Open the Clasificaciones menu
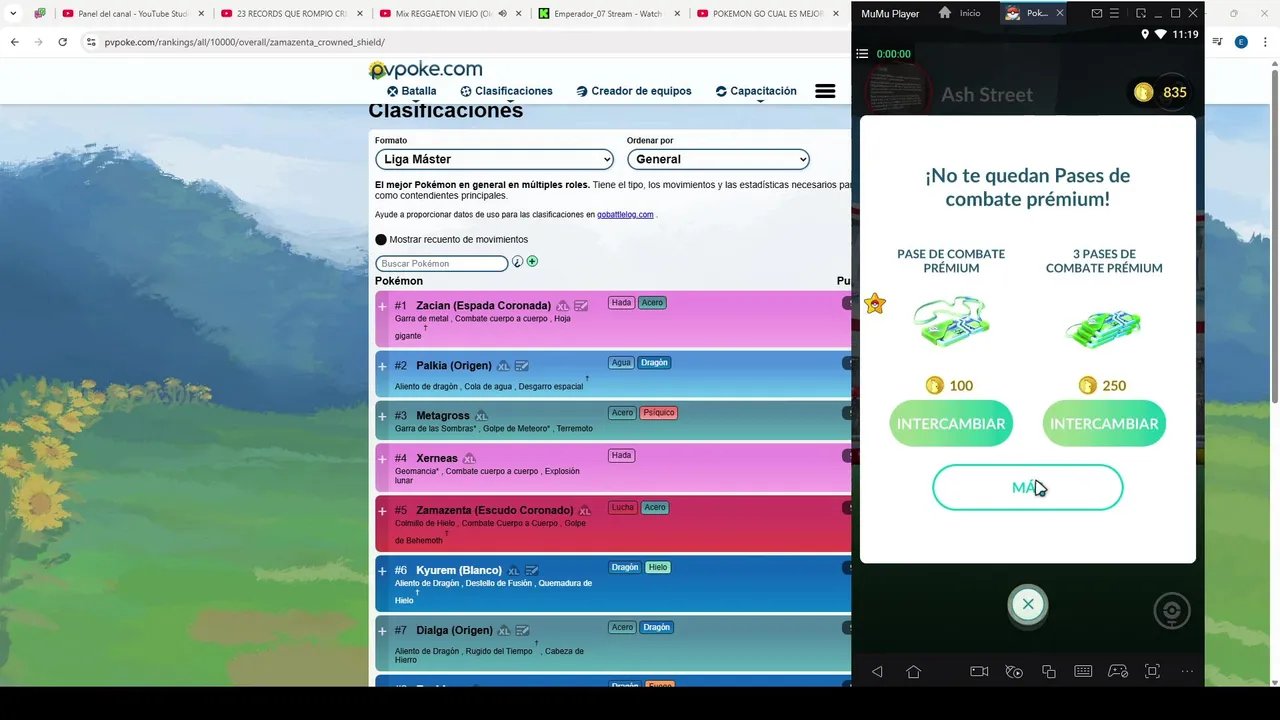The height and width of the screenshot is (720, 1280). point(506,91)
